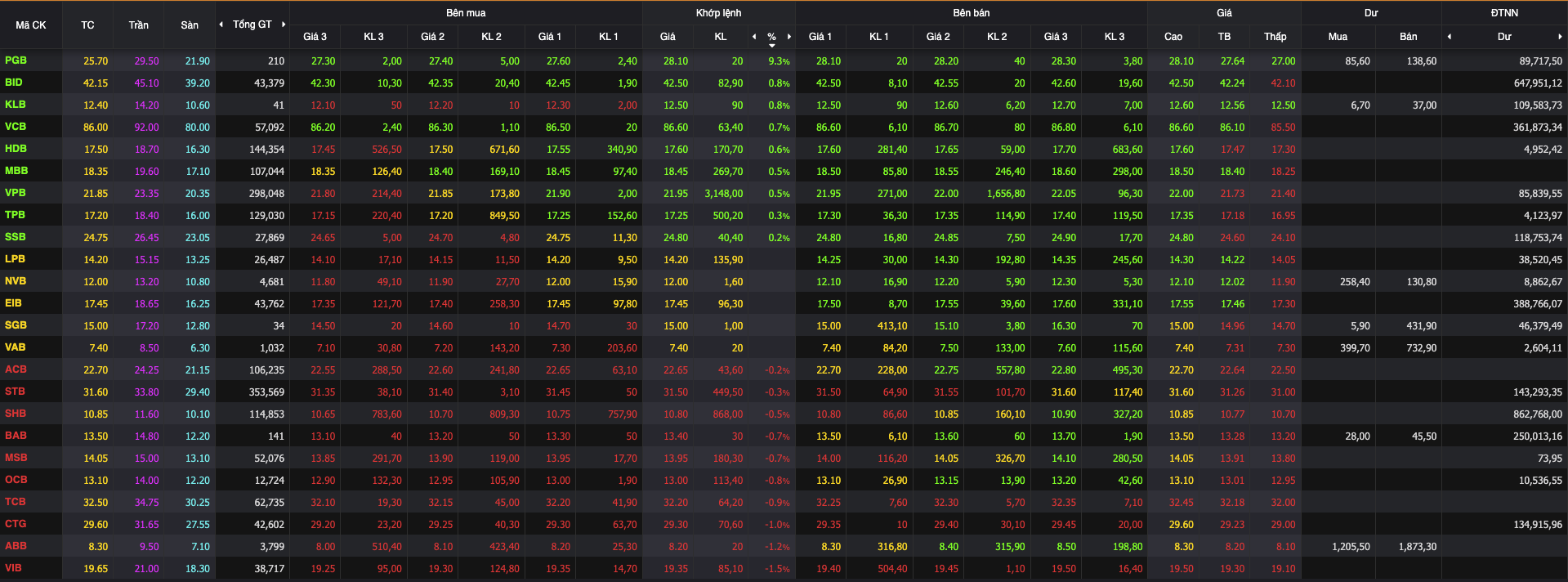The height and width of the screenshot is (582, 1568).
Task: Open the NVB stock symbol
Action: [x=16, y=281]
